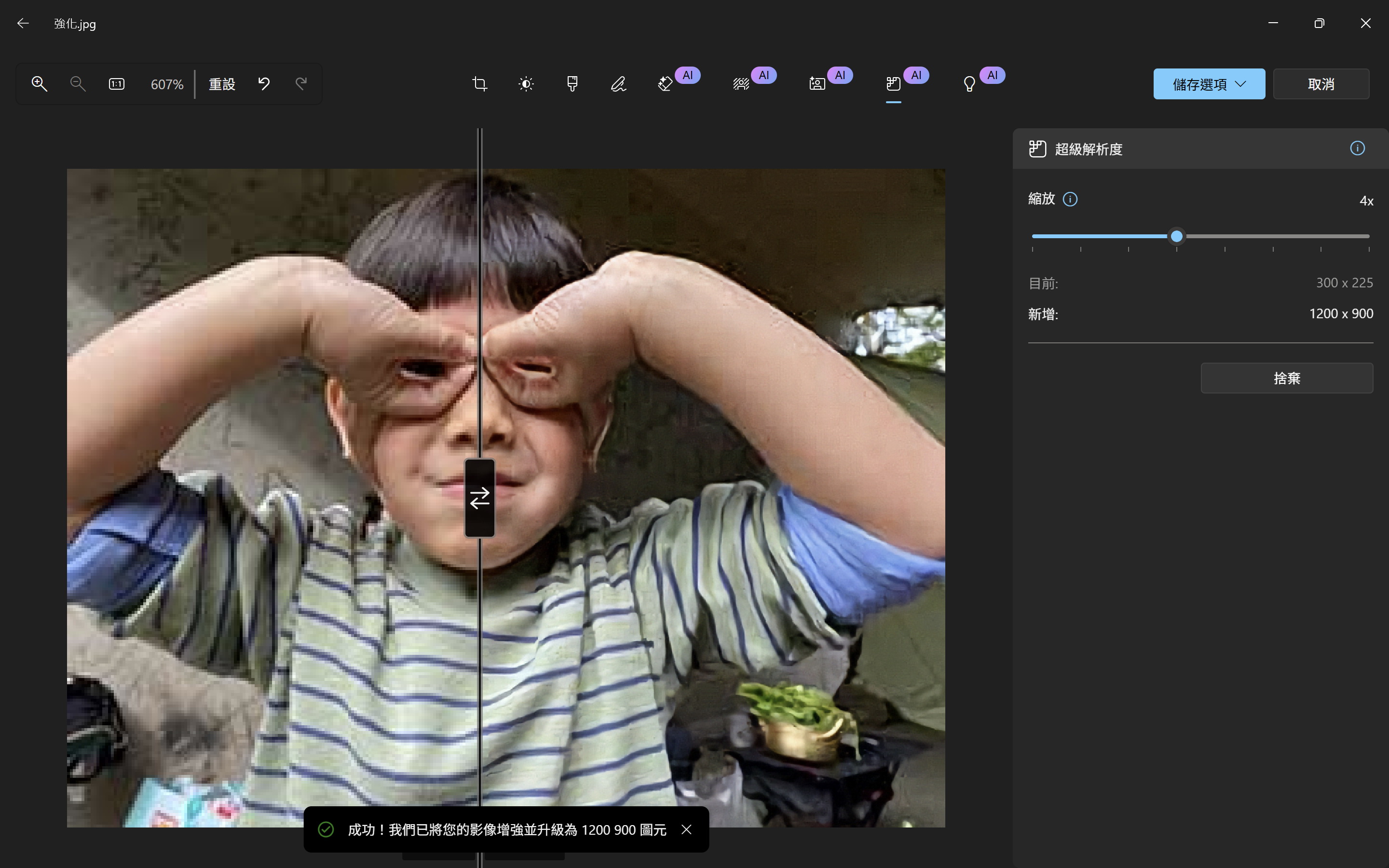The image size is (1389, 868).
Task: Open the Markup pen tool
Action: (x=618, y=84)
